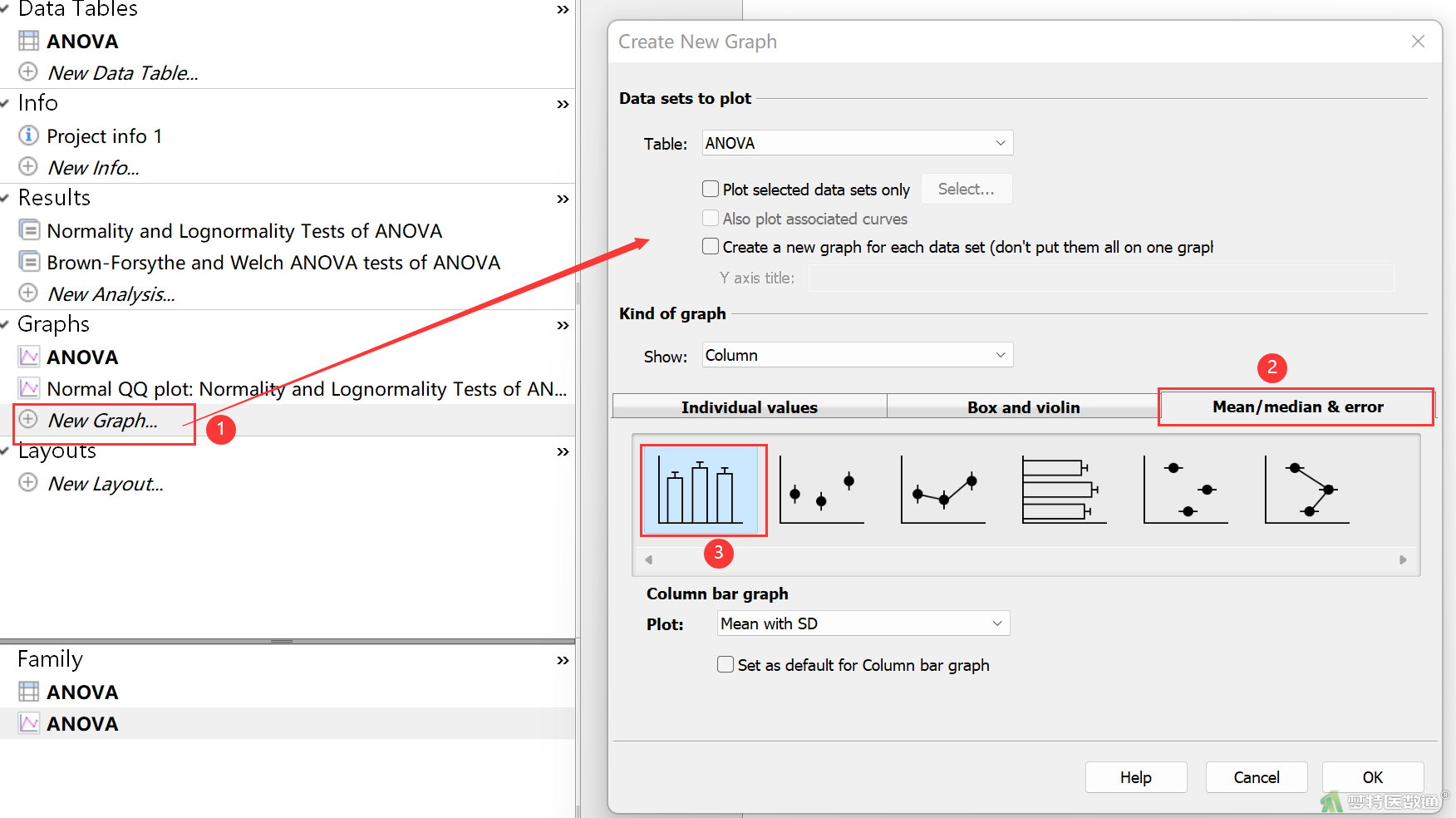Image resolution: width=1456 pixels, height=818 pixels.
Task: Select the column bar graph icon
Action: pyautogui.click(x=701, y=490)
